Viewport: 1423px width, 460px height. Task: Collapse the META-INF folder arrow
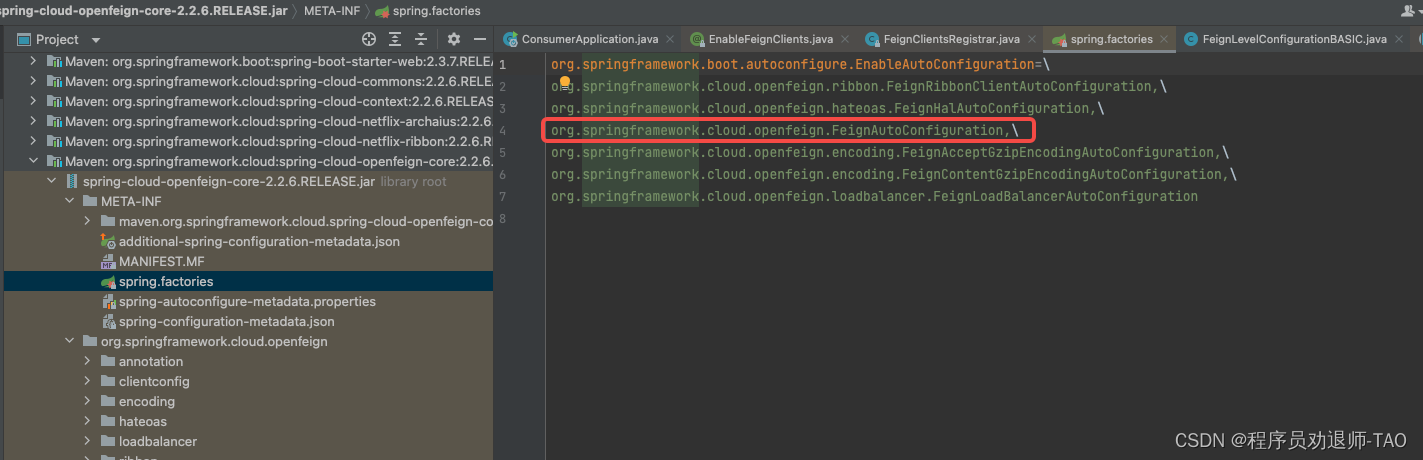click(x=69, y=202)
